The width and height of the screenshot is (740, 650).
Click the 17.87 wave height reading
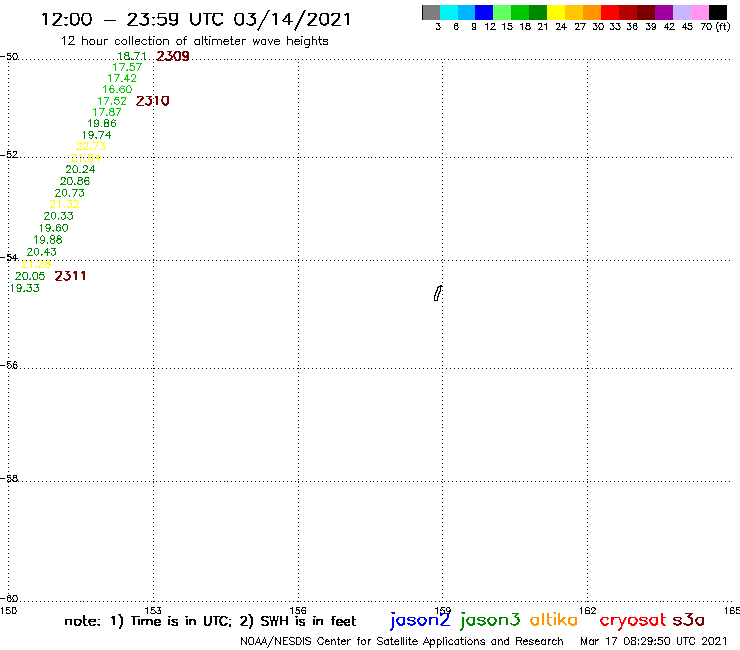click(x=107, y=112)
